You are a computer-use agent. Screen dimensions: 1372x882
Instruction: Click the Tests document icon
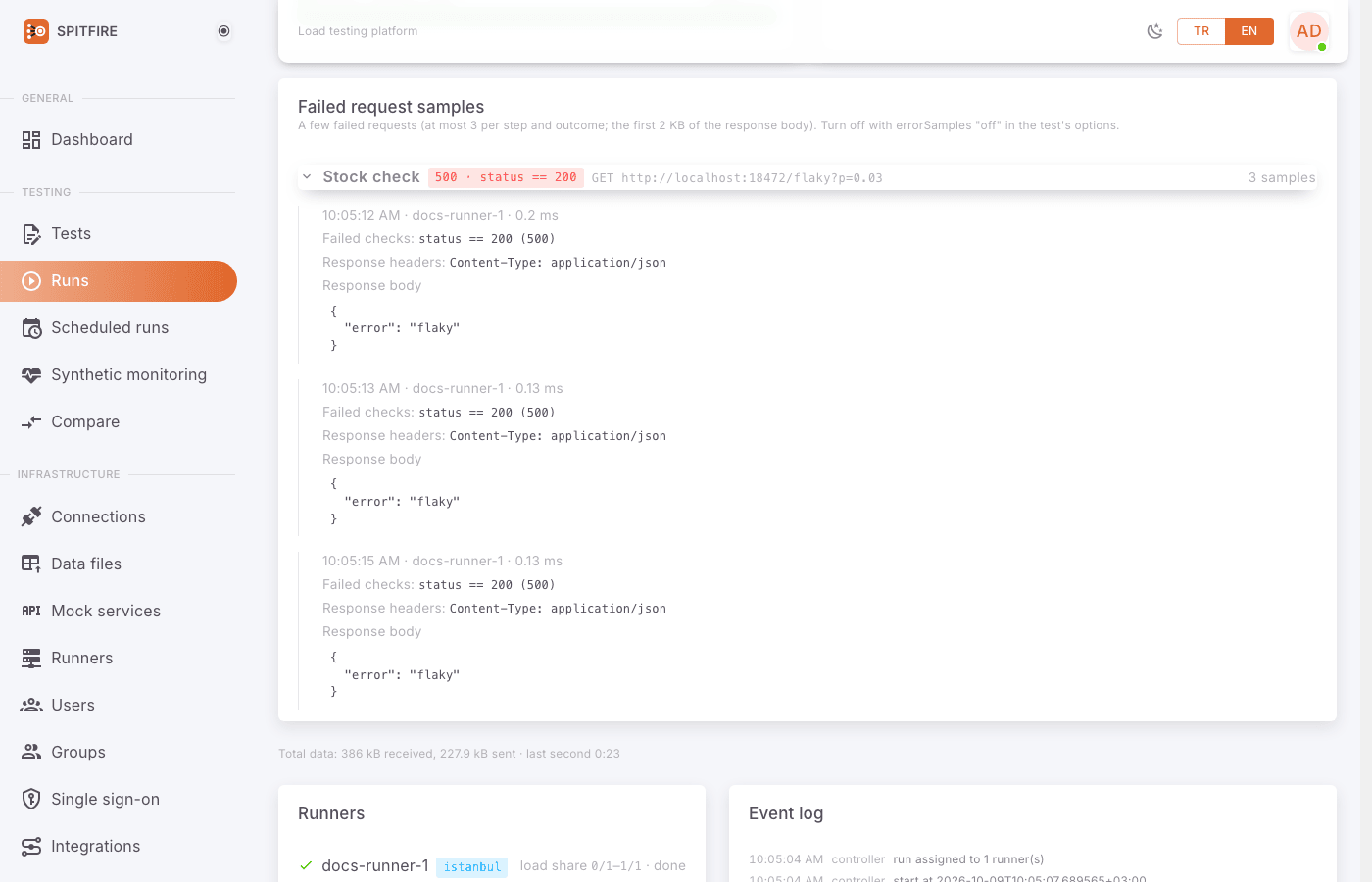(x=31, y=234)
